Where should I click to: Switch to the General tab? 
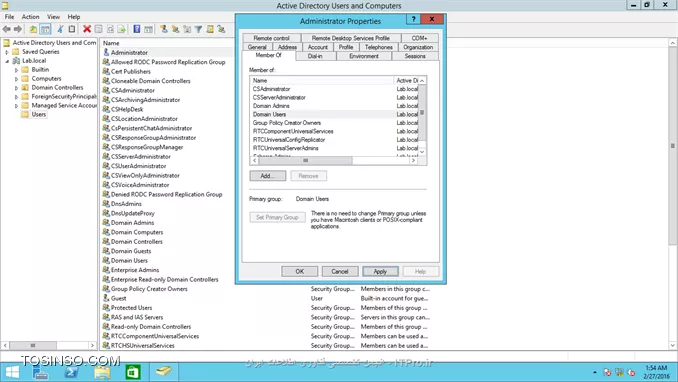coord(257,47)
